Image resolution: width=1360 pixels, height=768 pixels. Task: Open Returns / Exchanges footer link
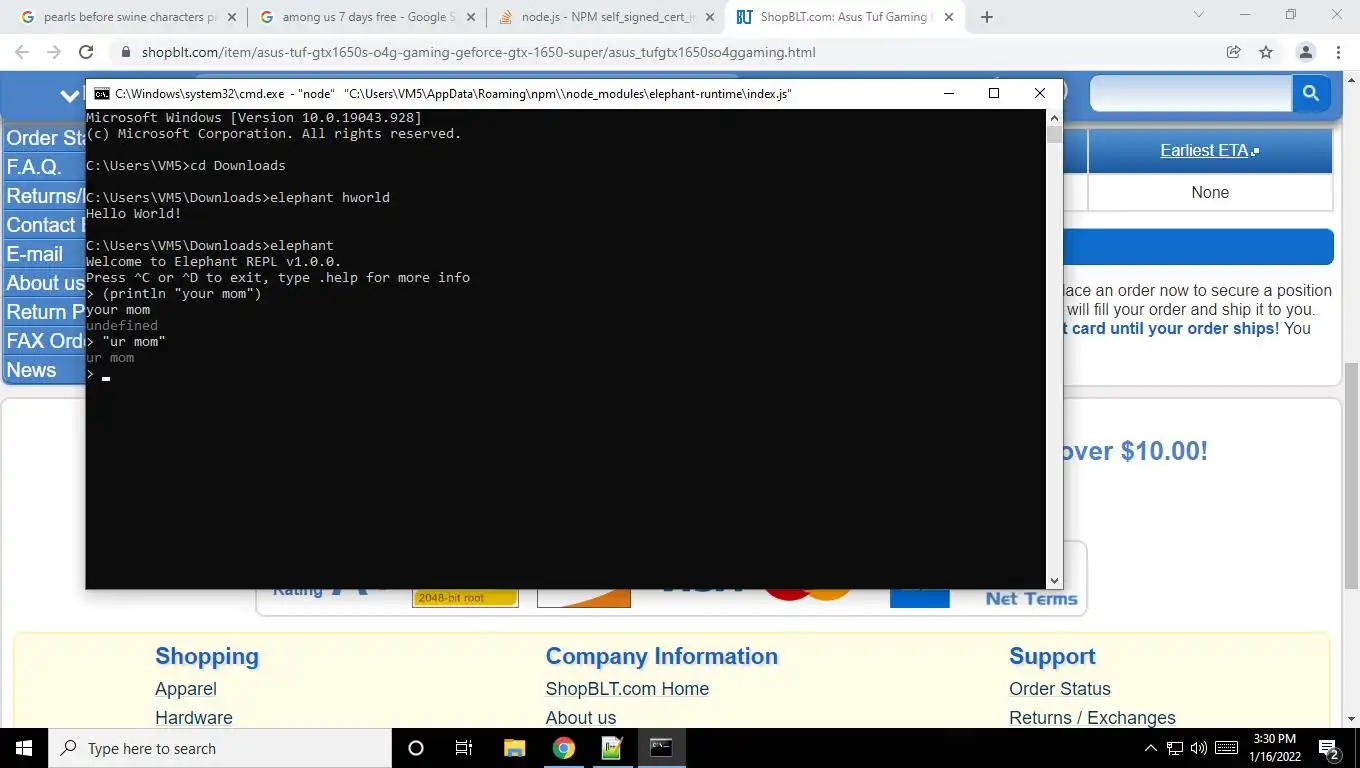[1092, 718]
